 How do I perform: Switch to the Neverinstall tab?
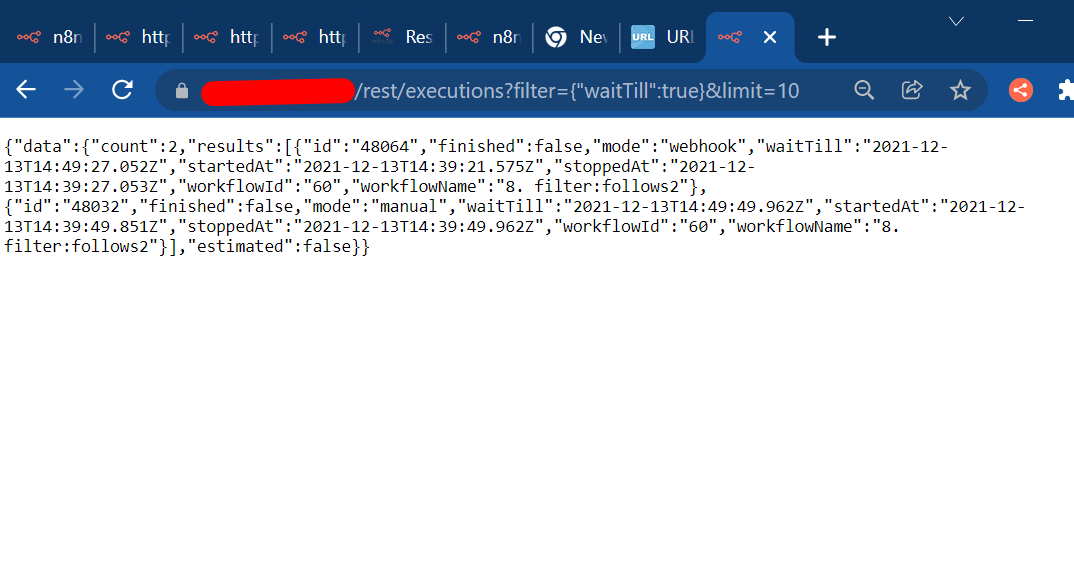[x=576, y=36]
